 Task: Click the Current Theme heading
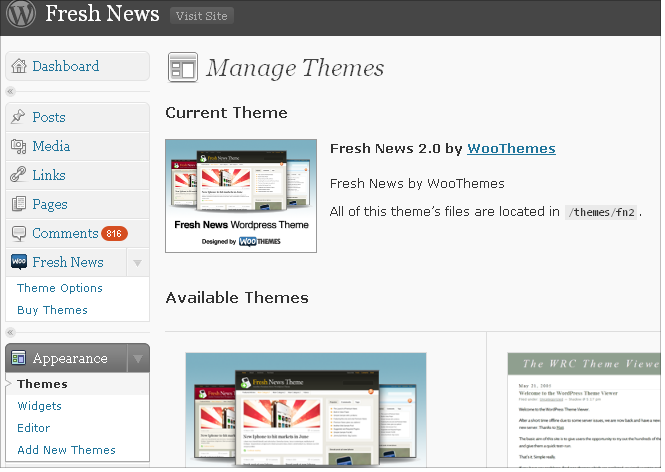(x=226, y=113)
